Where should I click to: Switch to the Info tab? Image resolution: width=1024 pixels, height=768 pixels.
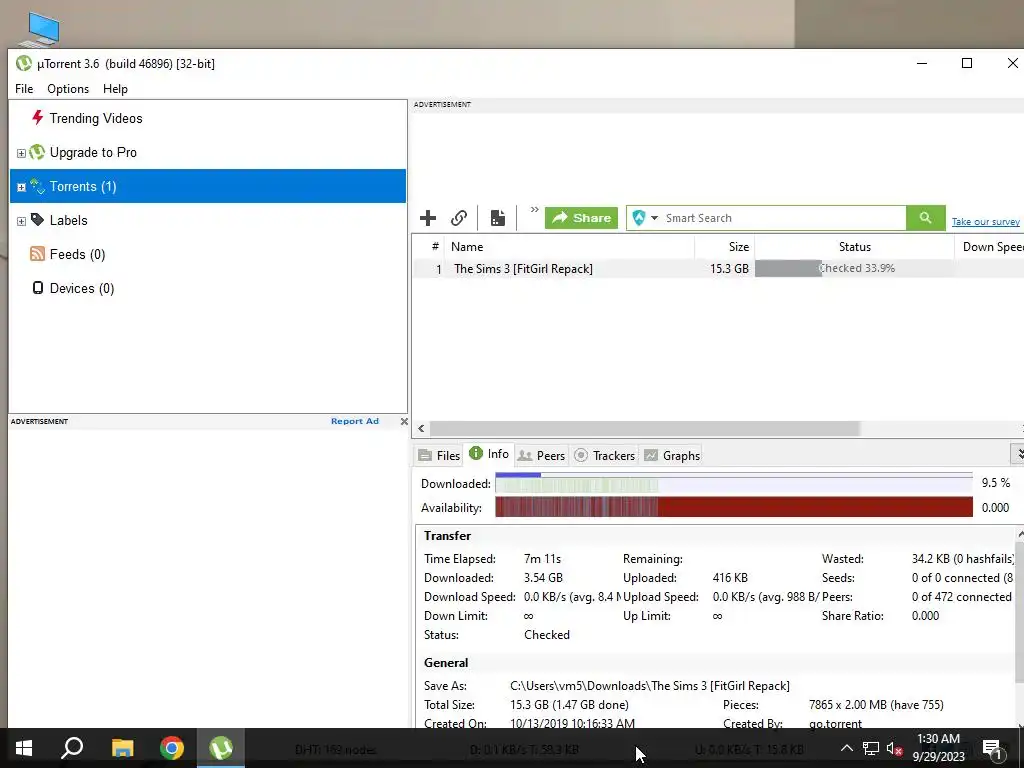(489, 454)
